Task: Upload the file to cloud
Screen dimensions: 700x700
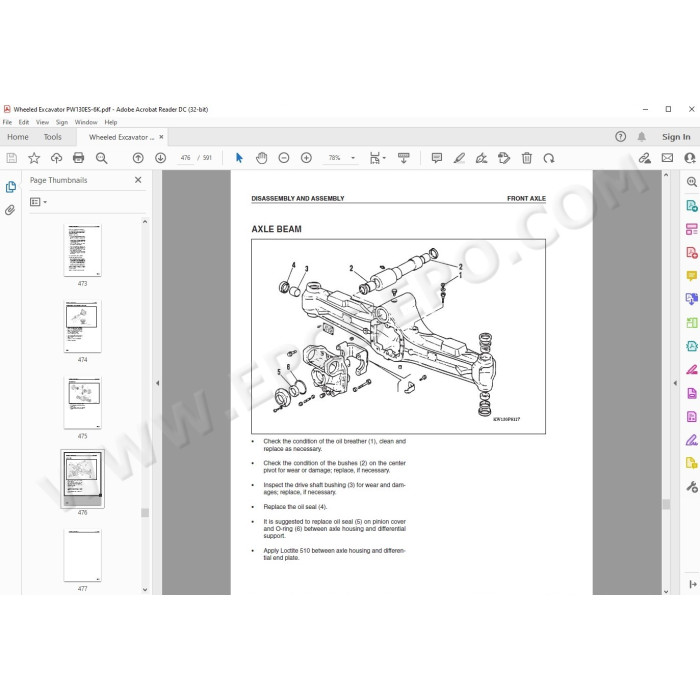Action: [x=56, y=158]
